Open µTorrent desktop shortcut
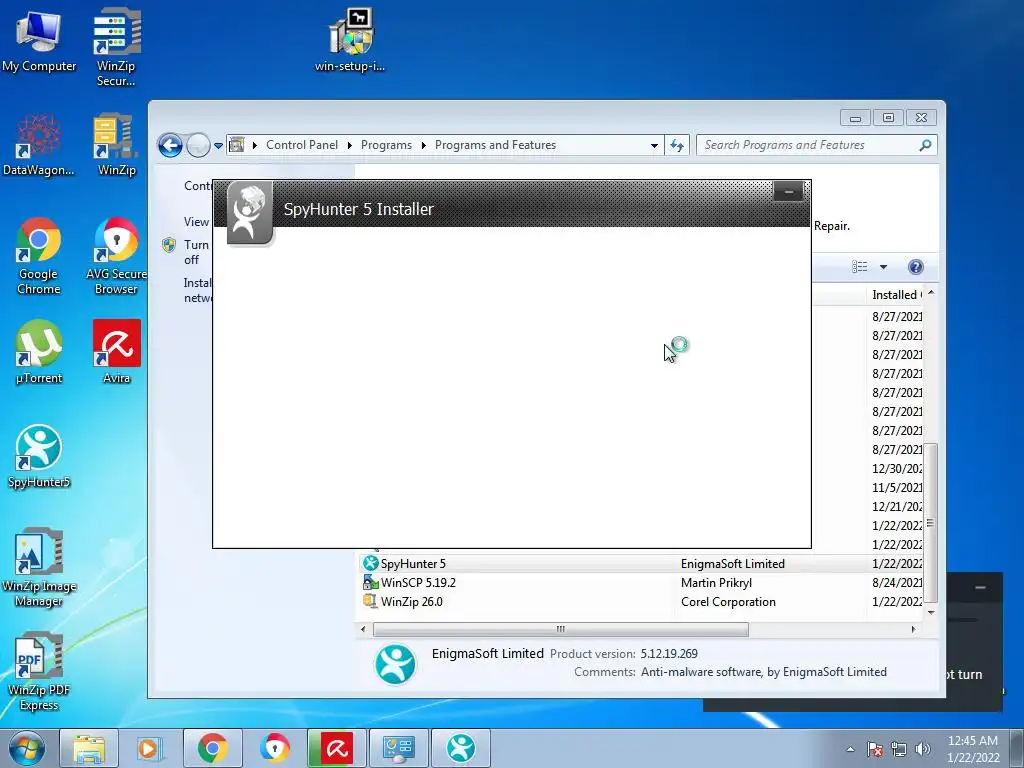 [x=39, y=353]
